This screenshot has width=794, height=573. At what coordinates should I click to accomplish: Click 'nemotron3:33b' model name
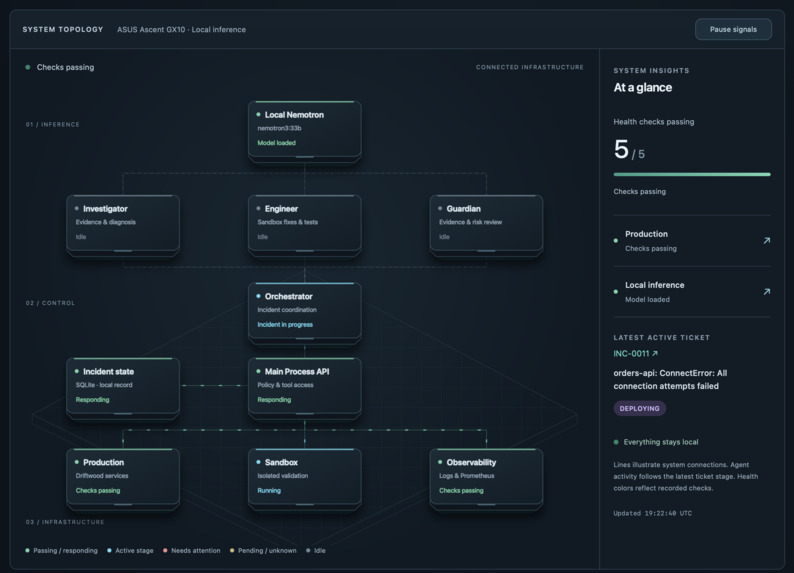(280, 128)
